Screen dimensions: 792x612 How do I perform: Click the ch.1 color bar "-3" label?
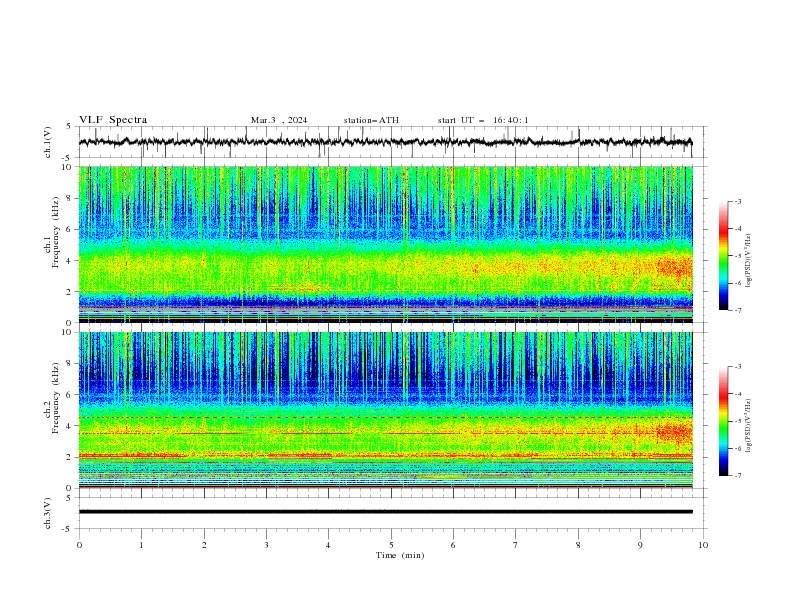coord(737,201)
